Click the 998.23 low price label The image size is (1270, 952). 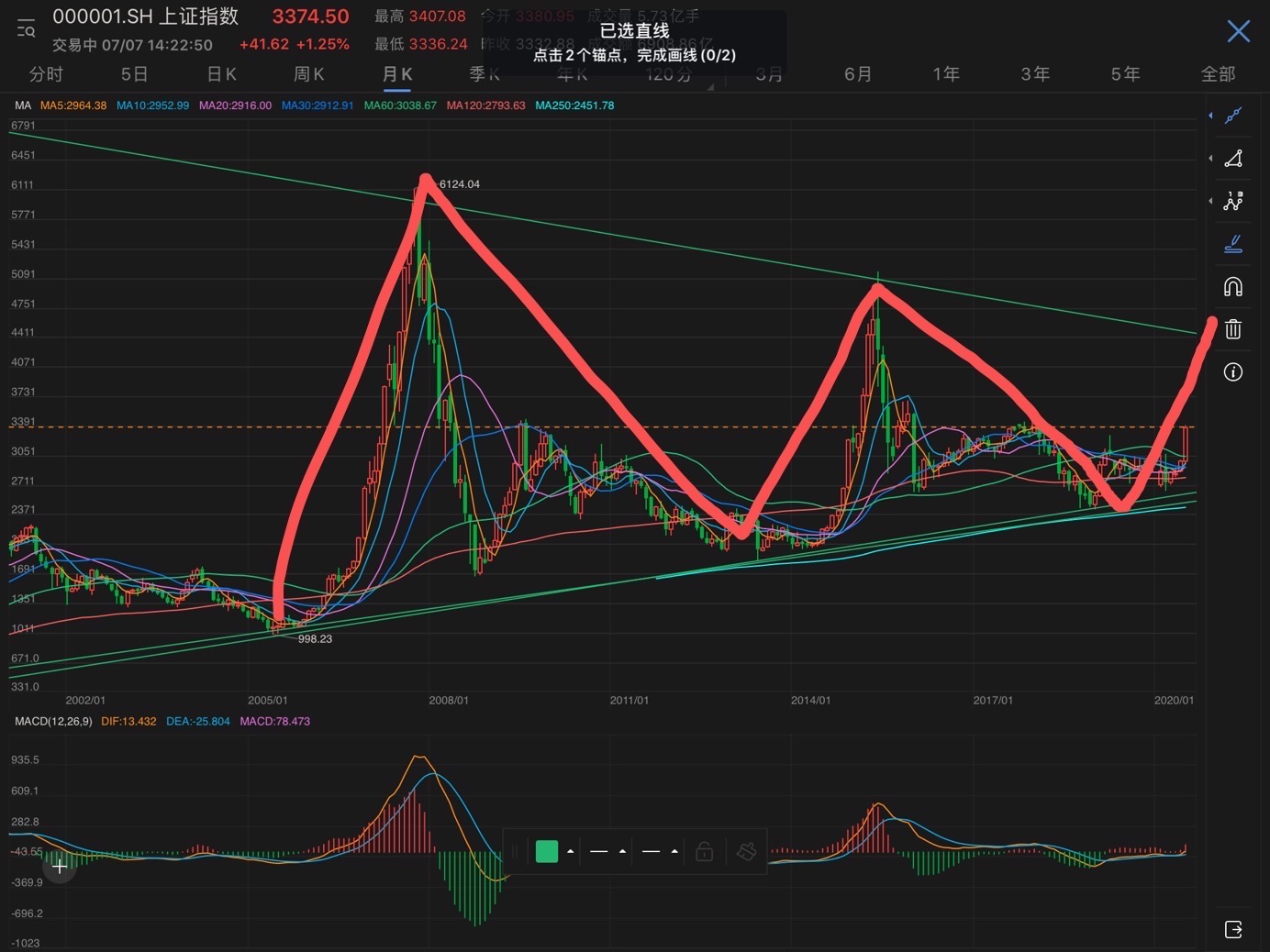315,639
